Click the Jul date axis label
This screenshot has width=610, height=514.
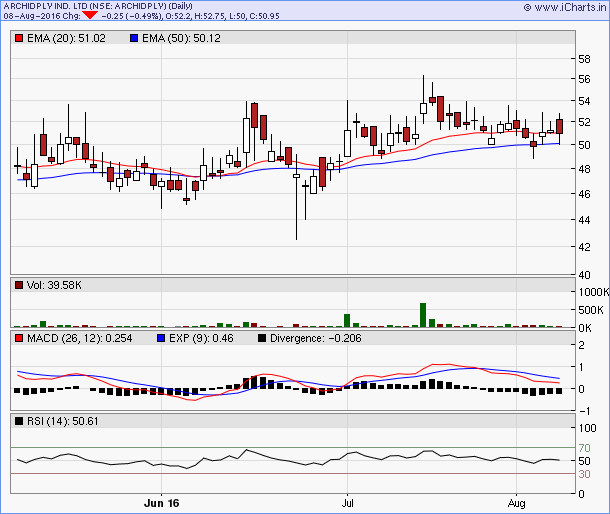[347, 503]
